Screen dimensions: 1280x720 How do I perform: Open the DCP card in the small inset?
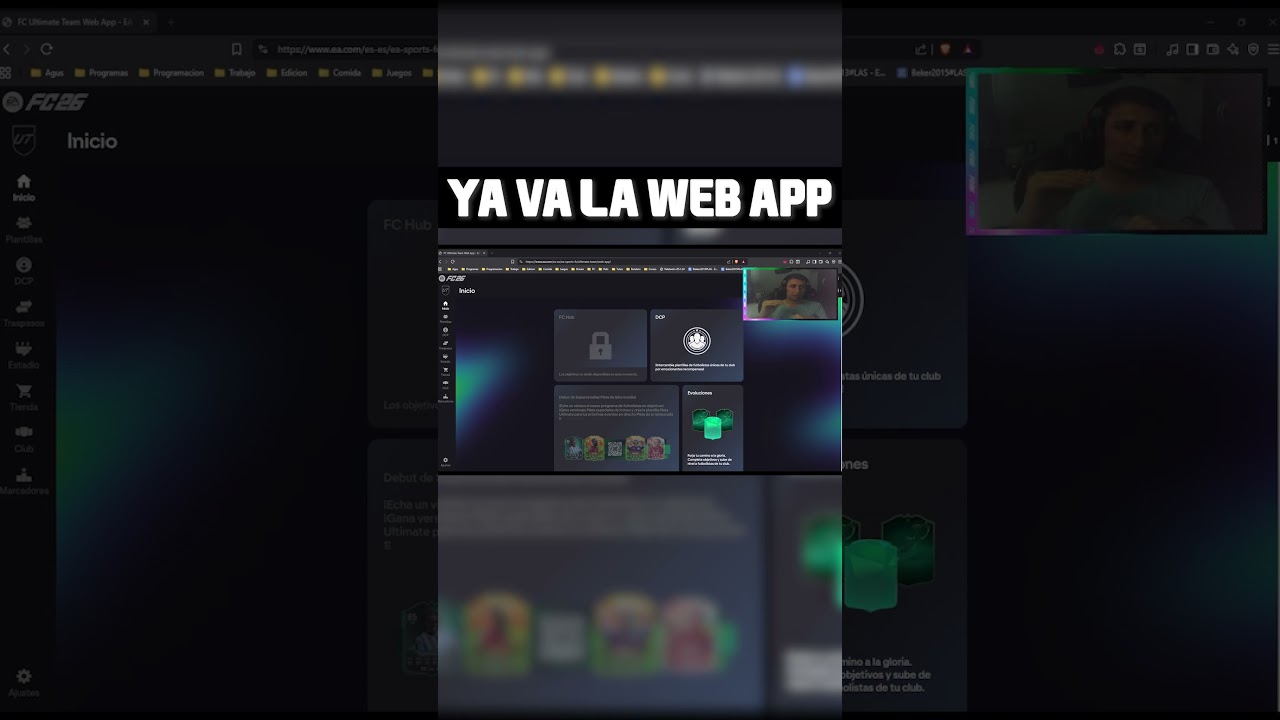(x=696, y=345)
